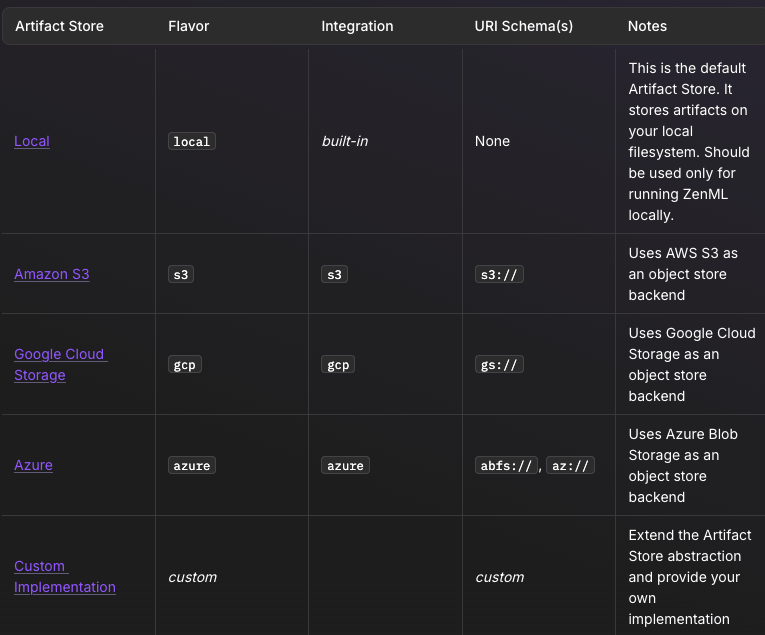
Task: Go to the Custom Implementation link
Action: click(x=64, y=577)
